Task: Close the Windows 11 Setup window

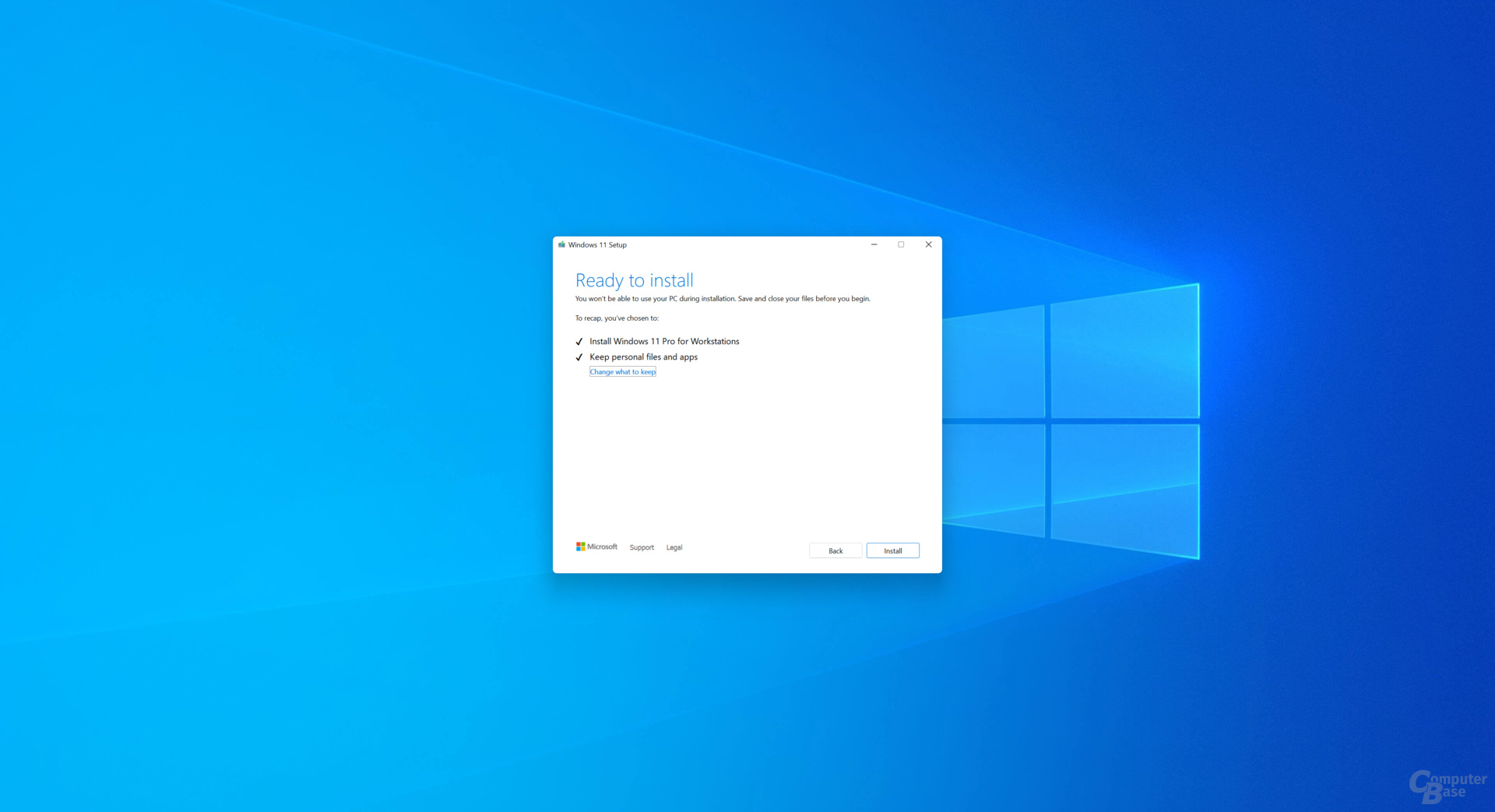Action: pyautogui.click(x=928, y=244)
